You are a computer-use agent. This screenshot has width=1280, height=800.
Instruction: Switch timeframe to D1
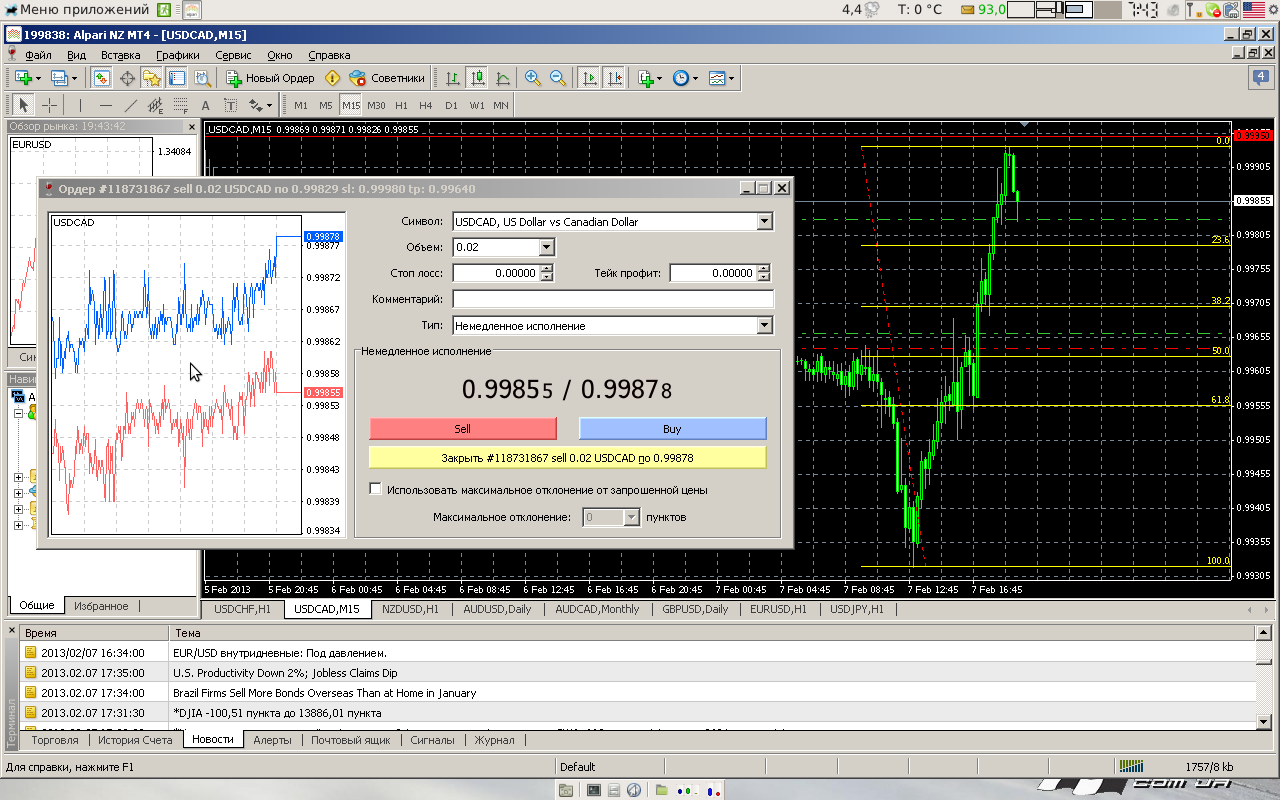(x=451, y=105)
